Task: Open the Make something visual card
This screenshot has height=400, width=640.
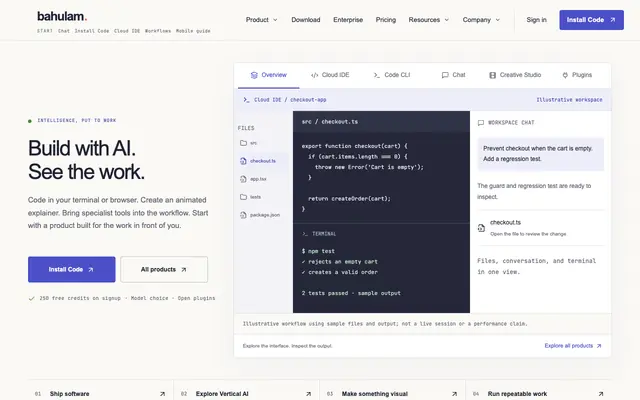Action: (x=393, y=393)
